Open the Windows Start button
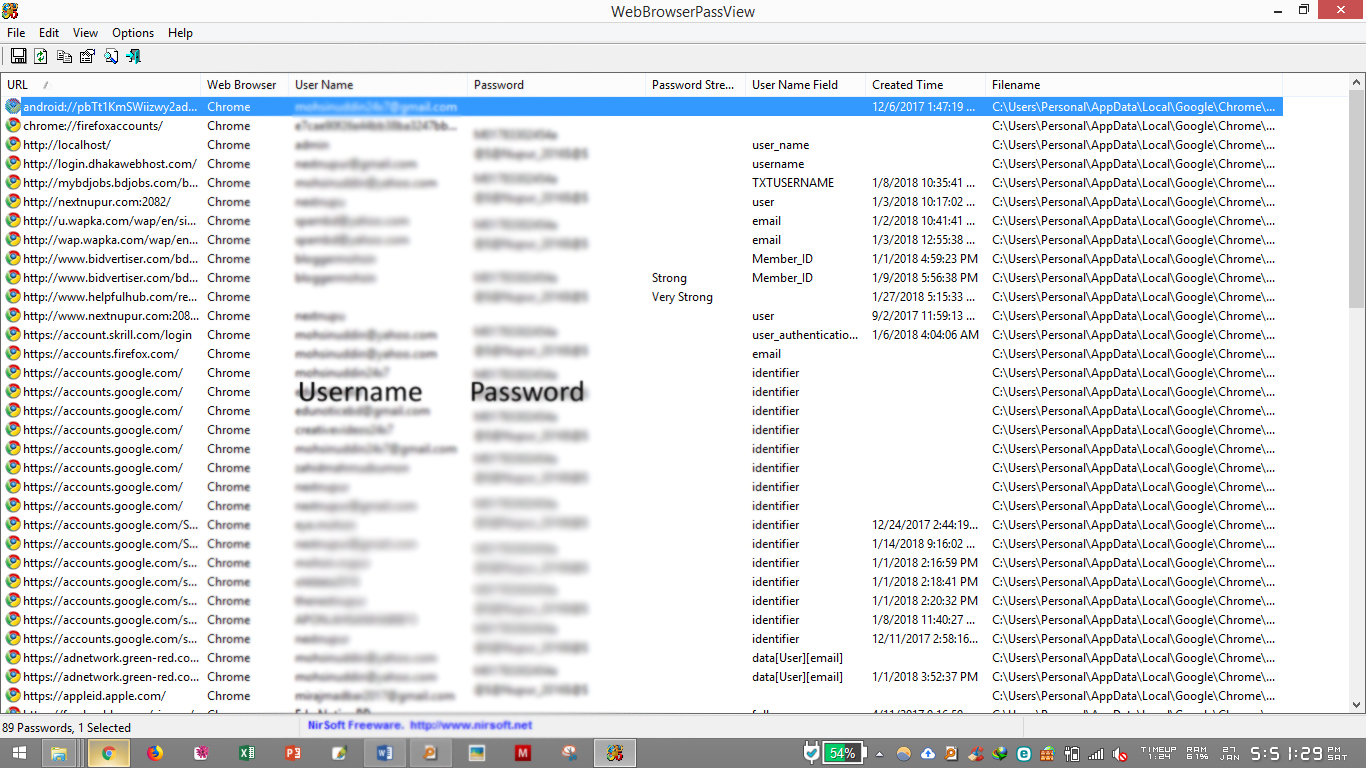Viewport: 1366px width, 768px height. point(19,753)
